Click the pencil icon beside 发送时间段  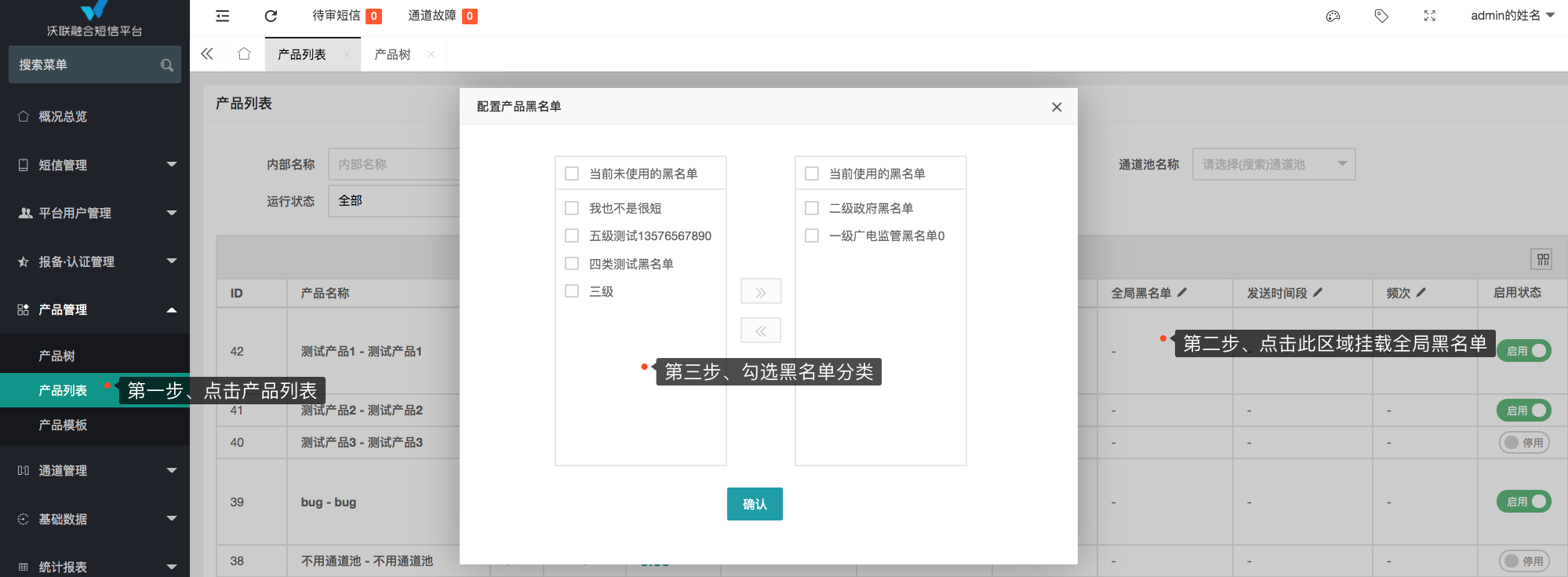(1318, 292)
